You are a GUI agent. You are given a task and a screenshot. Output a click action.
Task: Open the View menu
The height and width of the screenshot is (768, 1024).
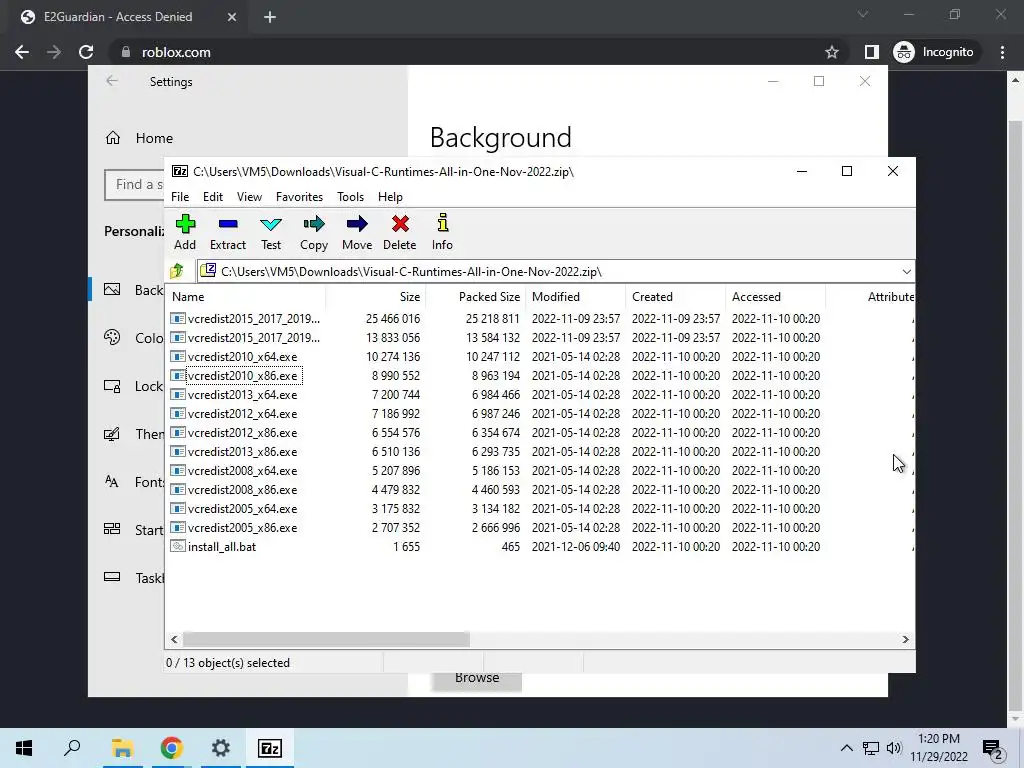(249, 197)
